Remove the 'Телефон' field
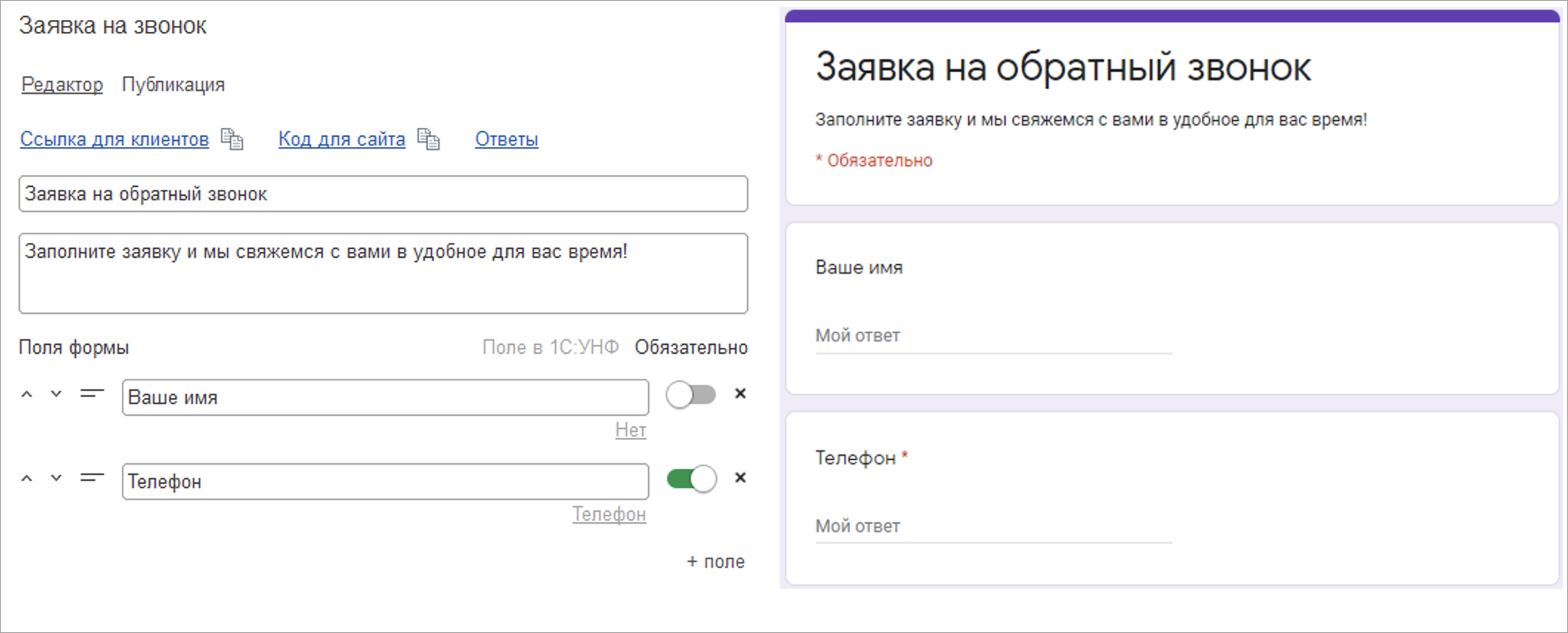This screenshot has height=633, width=1568. pyautogui.click(x=740, y=479)
